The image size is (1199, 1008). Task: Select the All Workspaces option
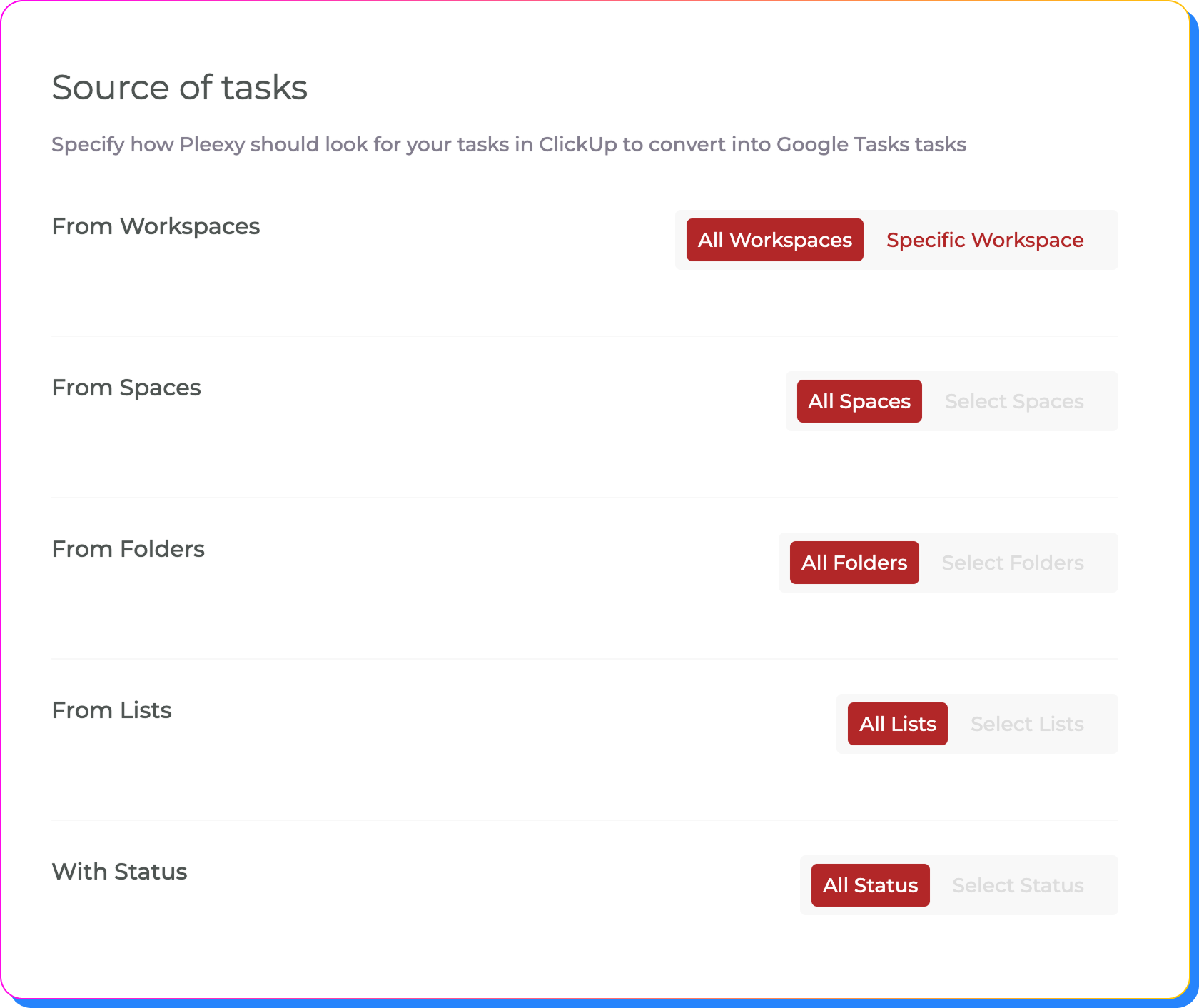[x=774, y=240]
